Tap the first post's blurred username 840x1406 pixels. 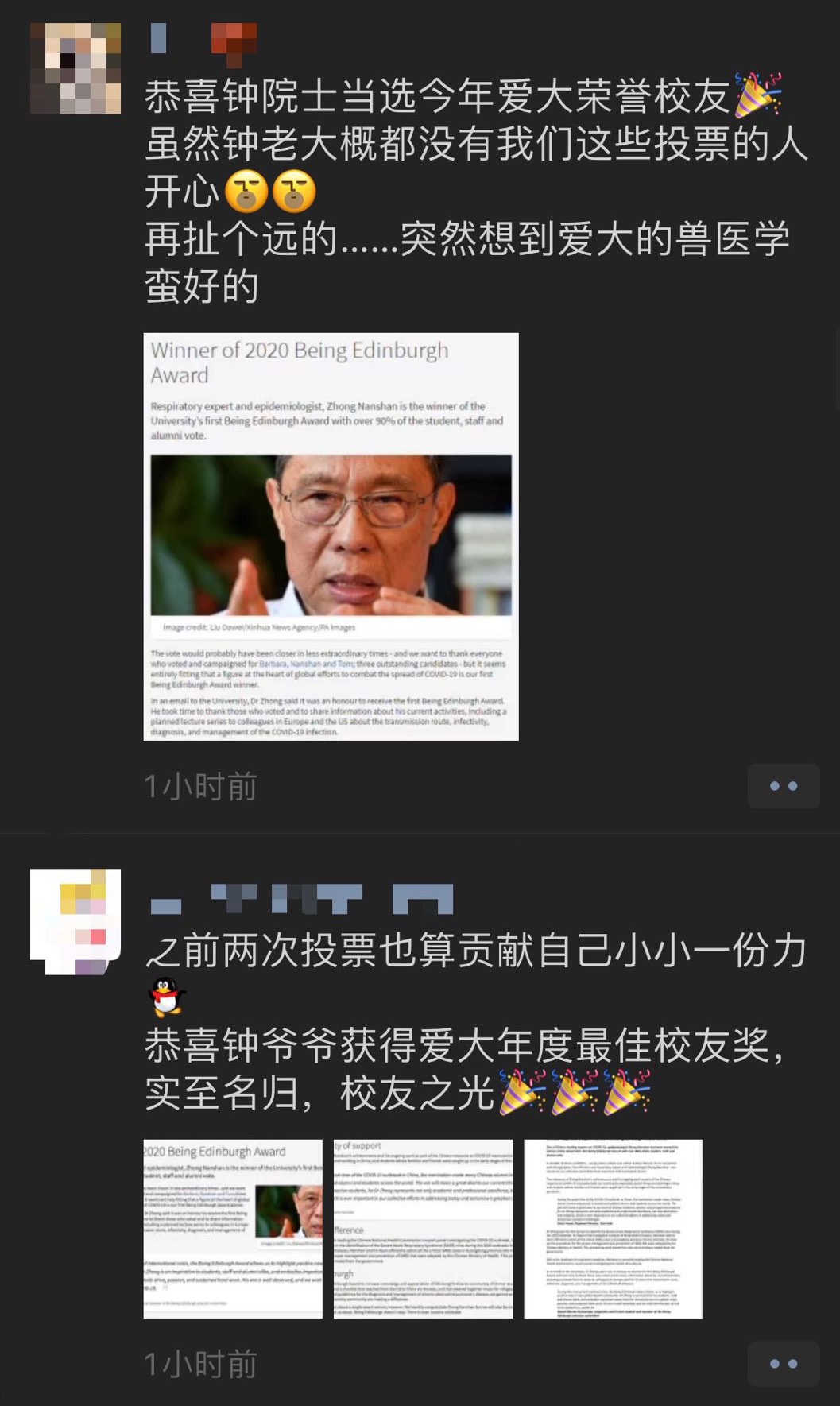pos(203,43)
